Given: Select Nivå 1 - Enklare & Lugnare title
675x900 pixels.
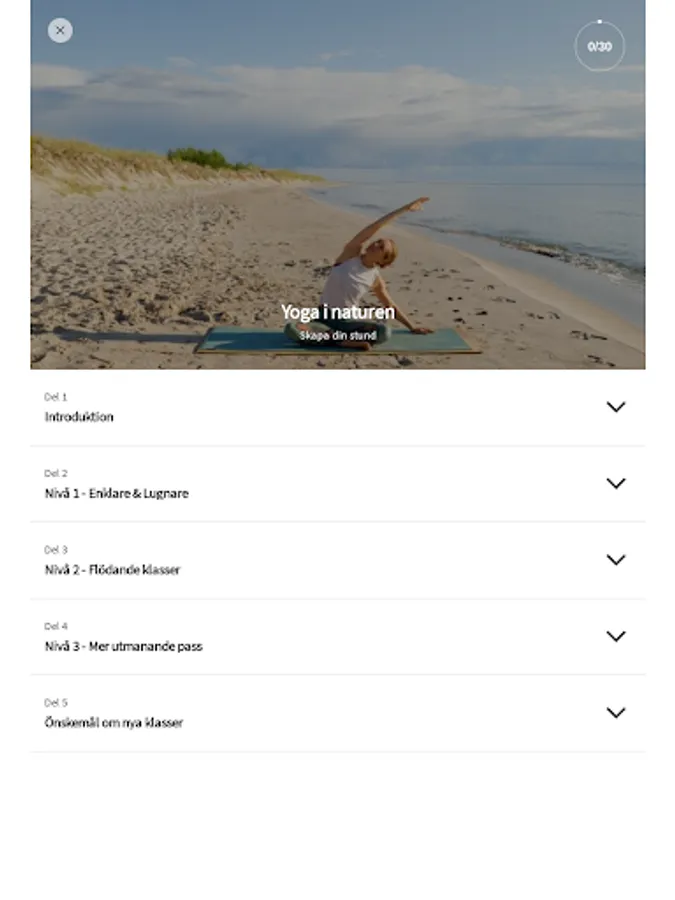Looking at the screenshot, I should pyautogui.click(x=117, y=494).
